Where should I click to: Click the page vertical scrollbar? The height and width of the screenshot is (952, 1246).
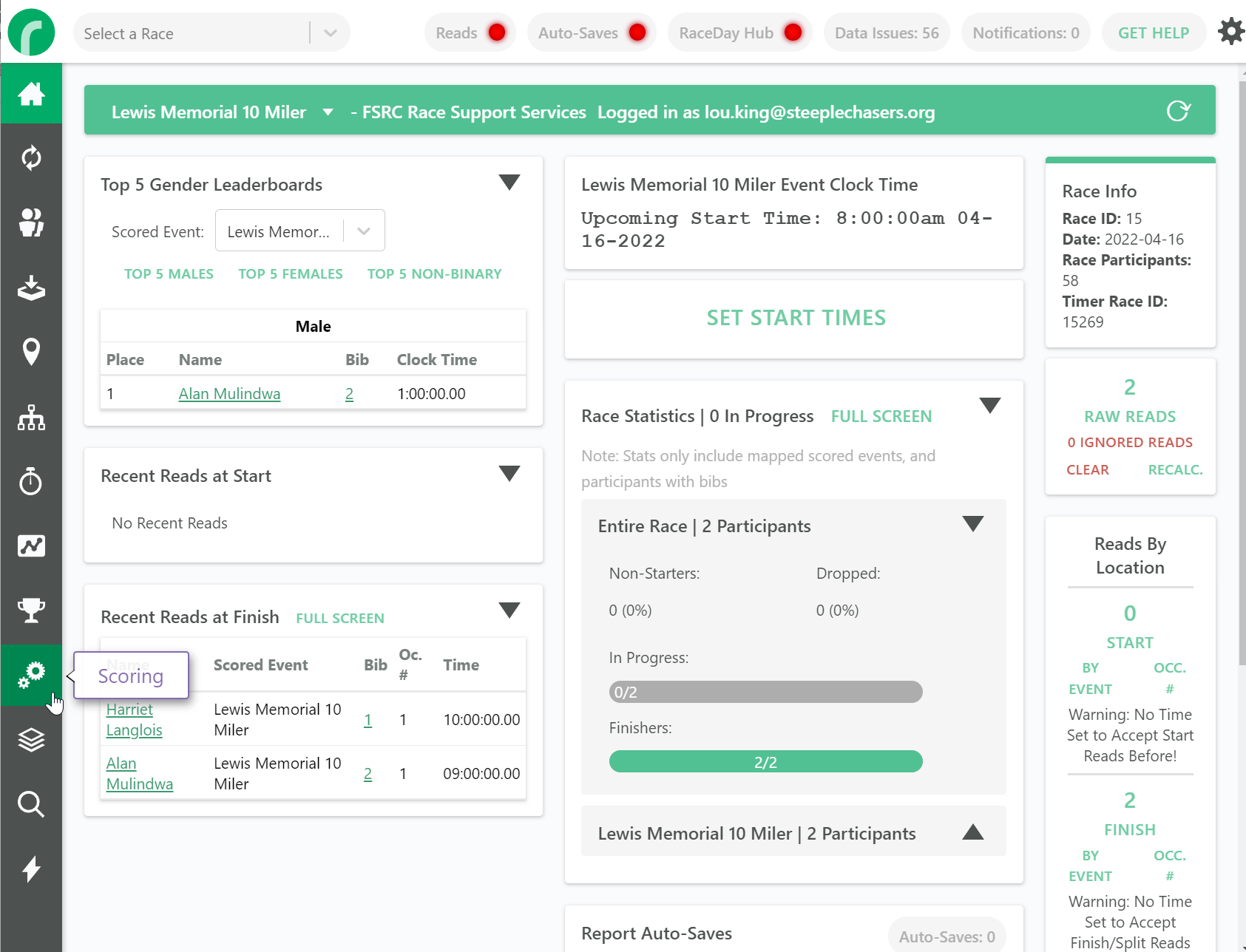click(x=1242, y=373)
